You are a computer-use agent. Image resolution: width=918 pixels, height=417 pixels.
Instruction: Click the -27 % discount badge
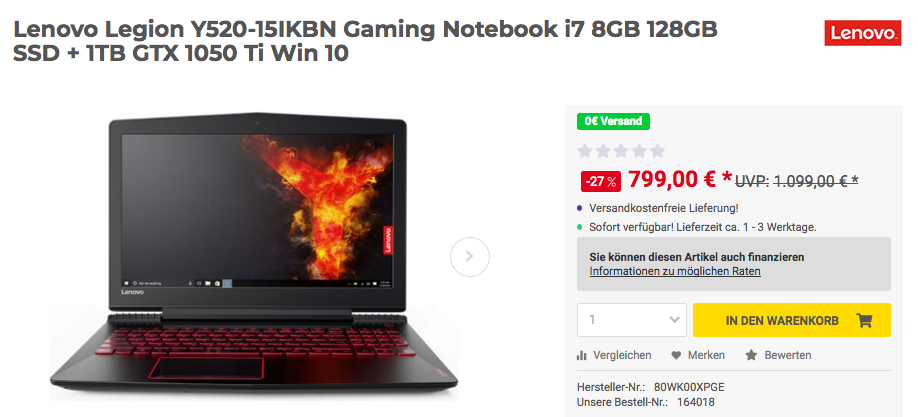pyautogui.click(x=601, y=182)
